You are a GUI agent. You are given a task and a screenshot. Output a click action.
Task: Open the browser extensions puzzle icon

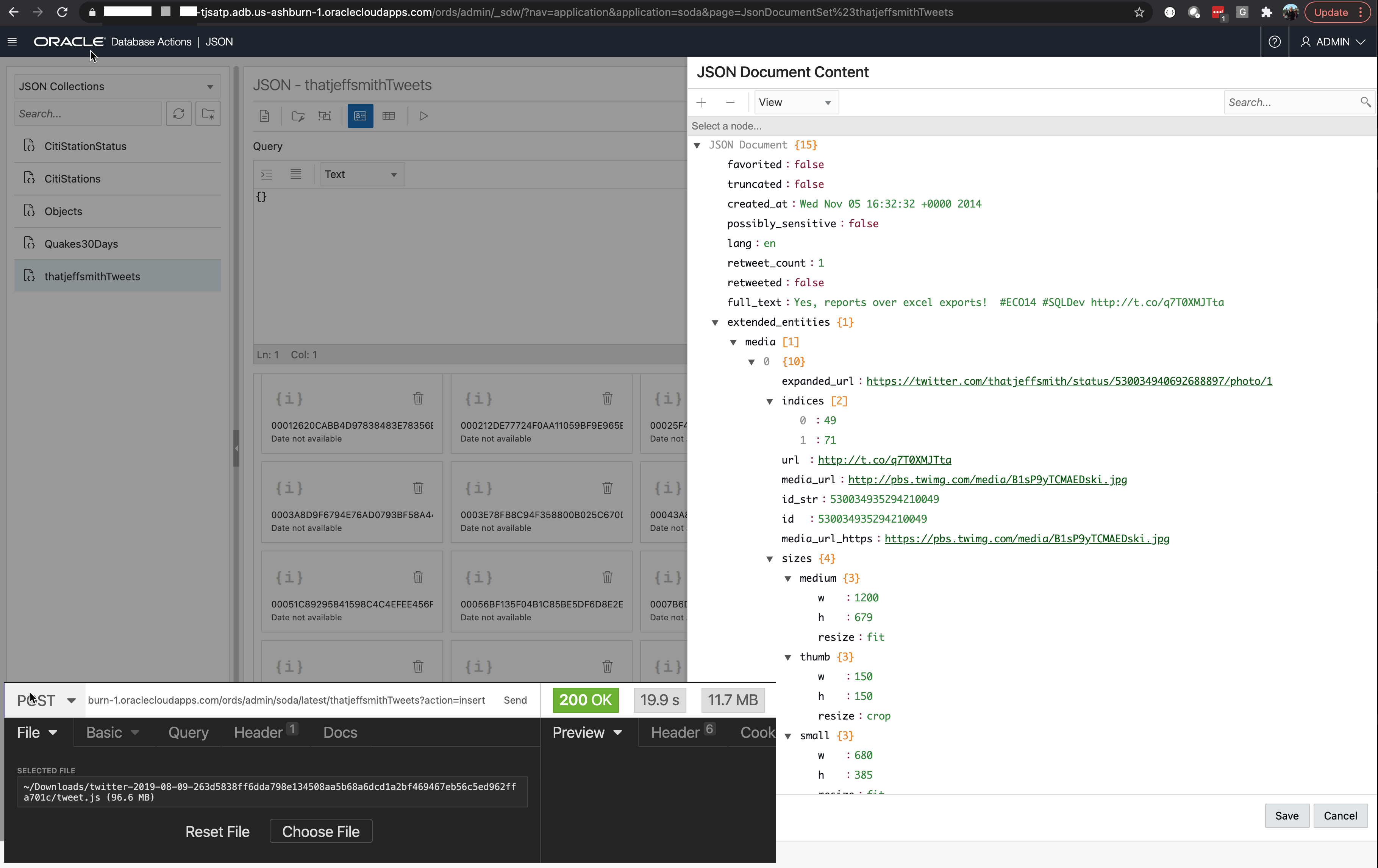pyautogui.click(x=1267, y=12)
